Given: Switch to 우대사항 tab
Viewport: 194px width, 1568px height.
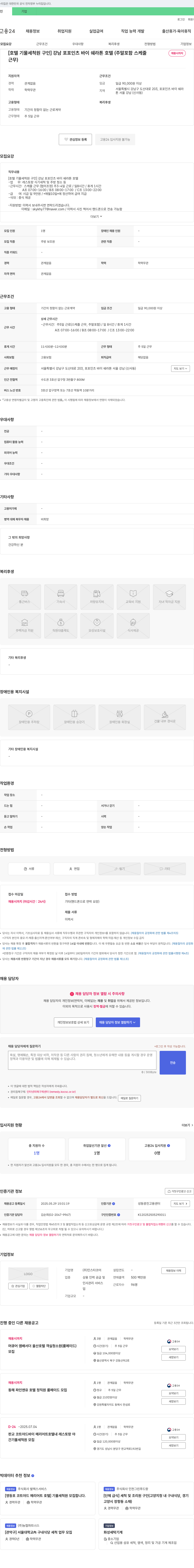Looking at the screenshot, I should (78, 44).
